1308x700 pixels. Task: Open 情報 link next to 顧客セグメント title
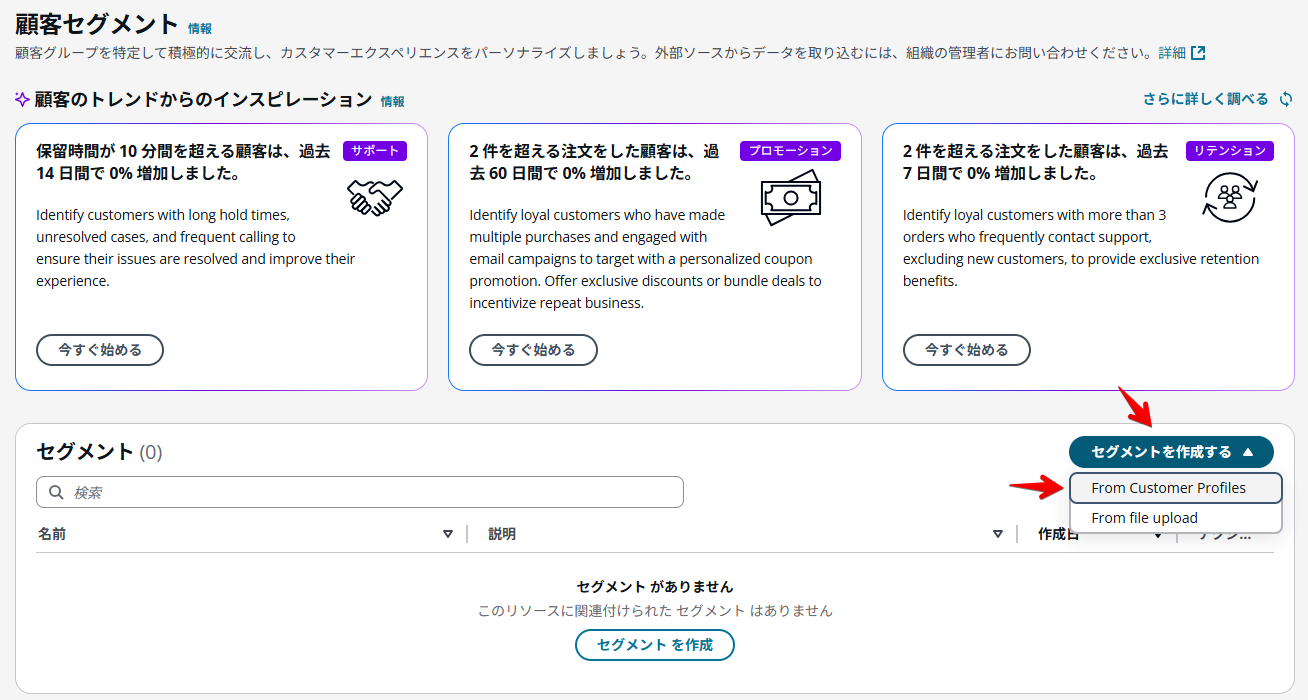[x=200, y=29]
